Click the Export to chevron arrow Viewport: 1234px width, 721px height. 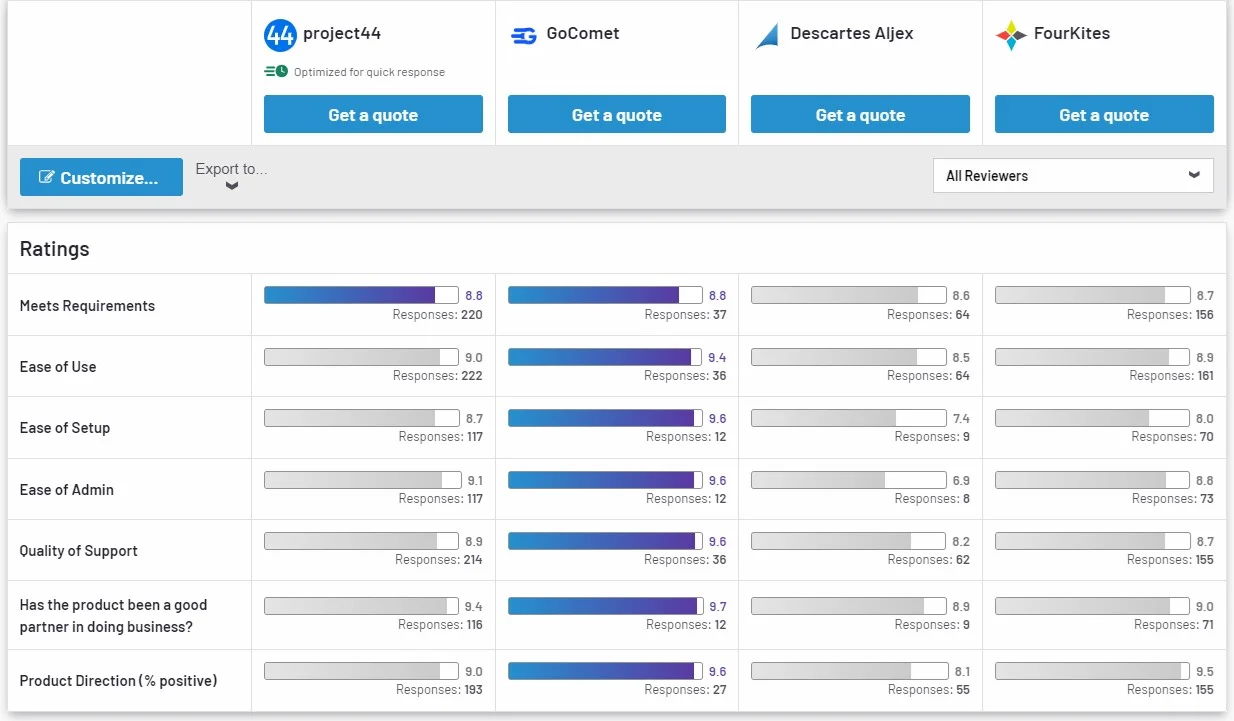click(232, 186)
